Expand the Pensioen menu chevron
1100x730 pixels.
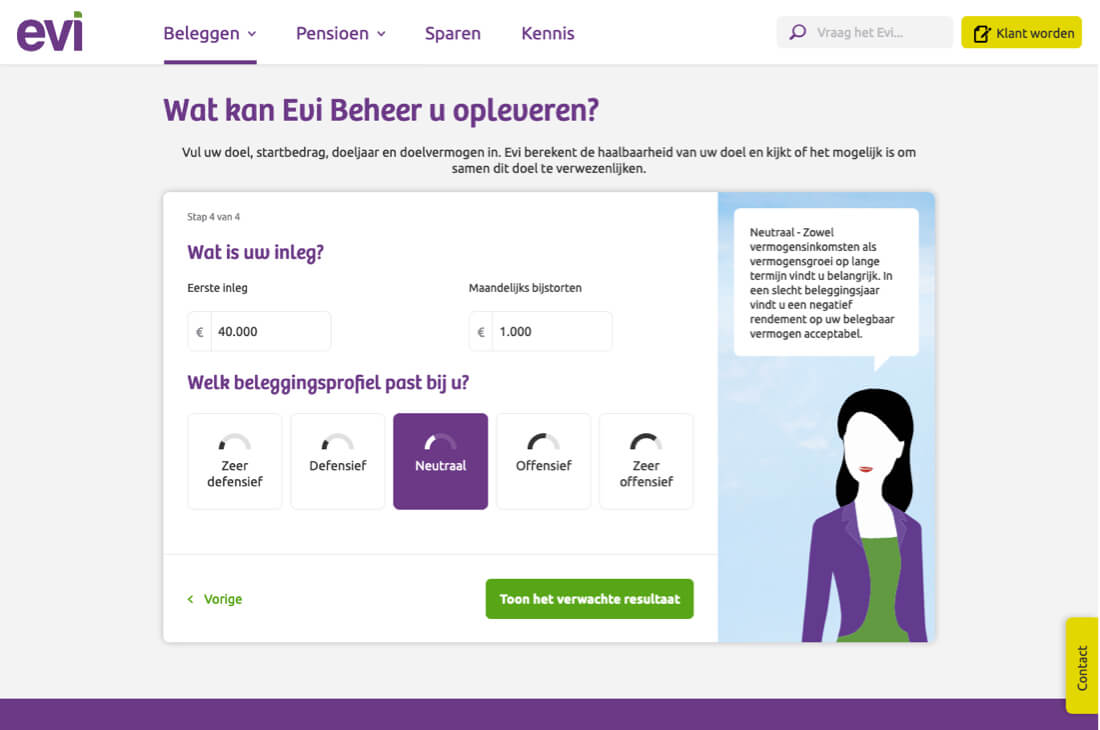point(382,34)
